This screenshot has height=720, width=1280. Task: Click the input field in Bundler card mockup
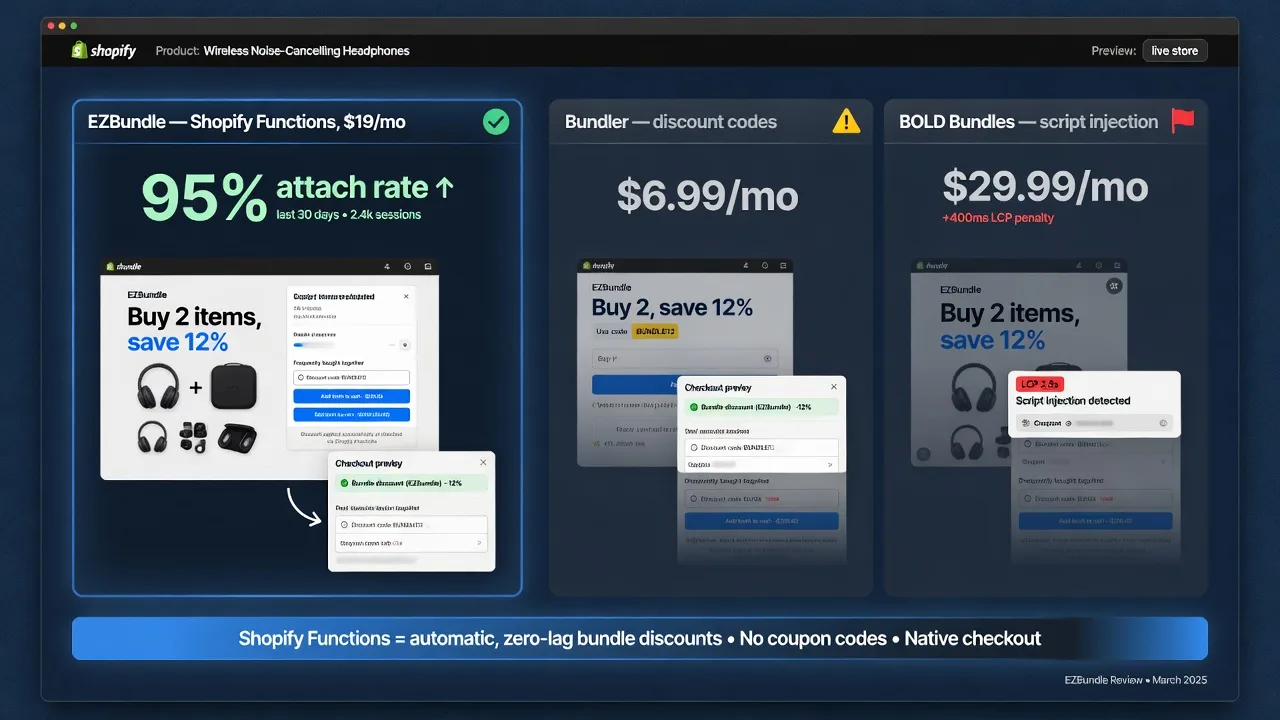(685, 358)
